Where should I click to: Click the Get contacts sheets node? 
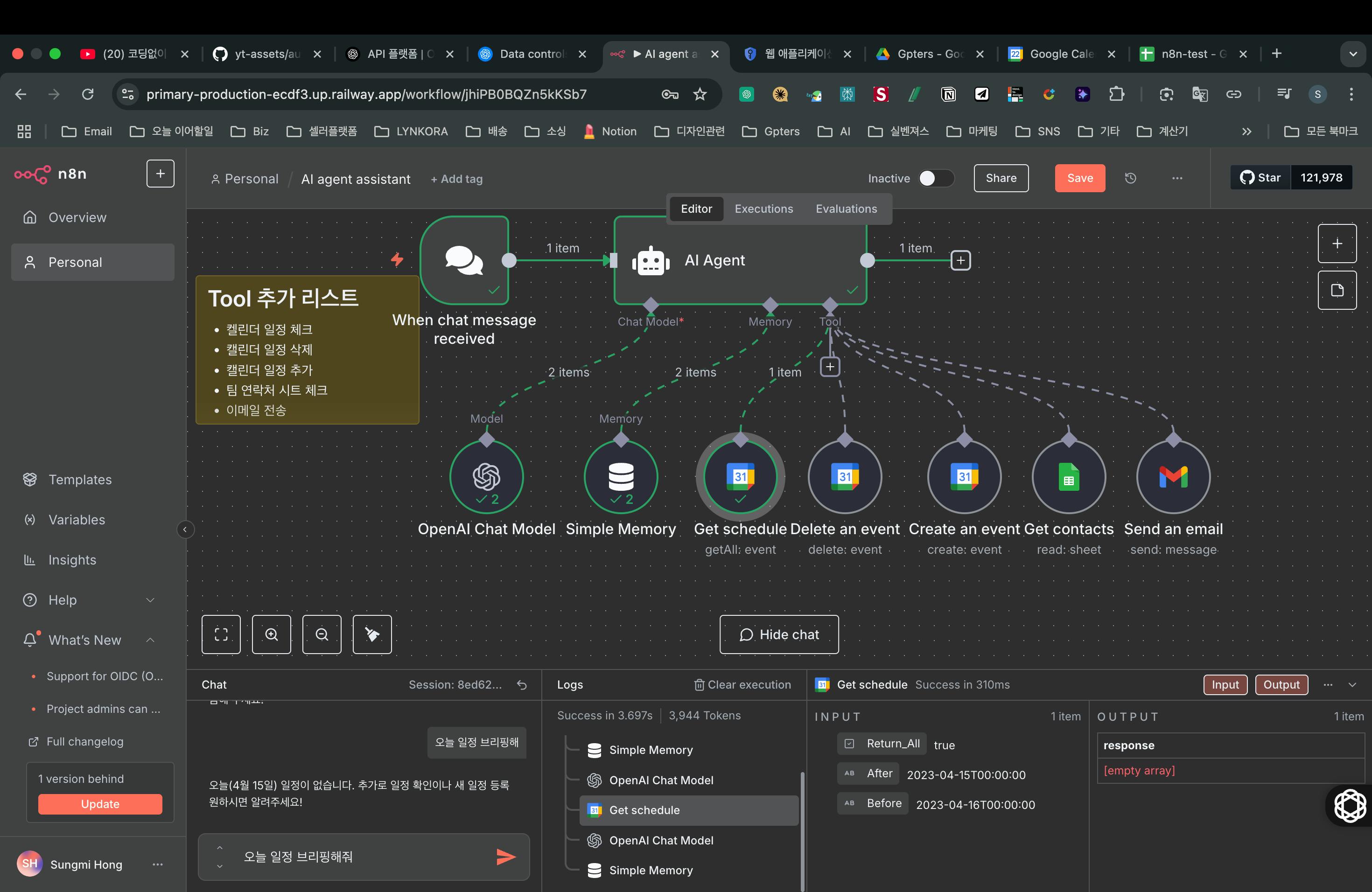pyautogui.click(x=1068, y=476)
